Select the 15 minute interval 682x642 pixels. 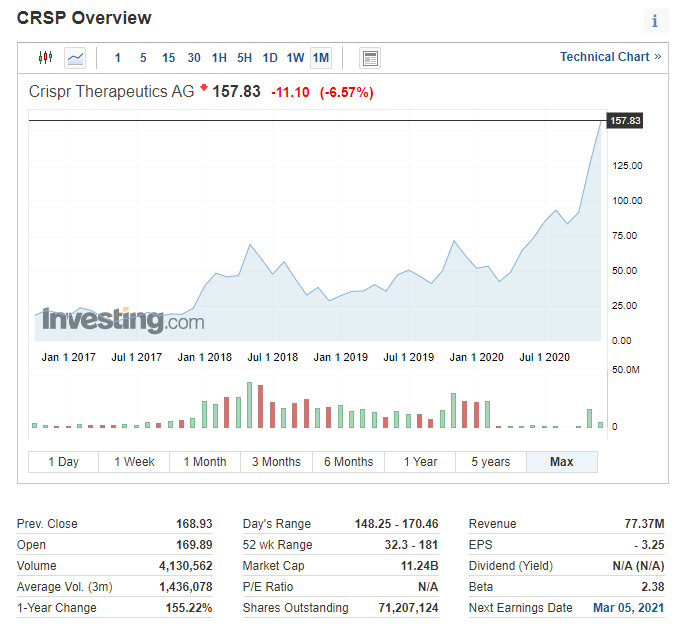tap(168, 58)
